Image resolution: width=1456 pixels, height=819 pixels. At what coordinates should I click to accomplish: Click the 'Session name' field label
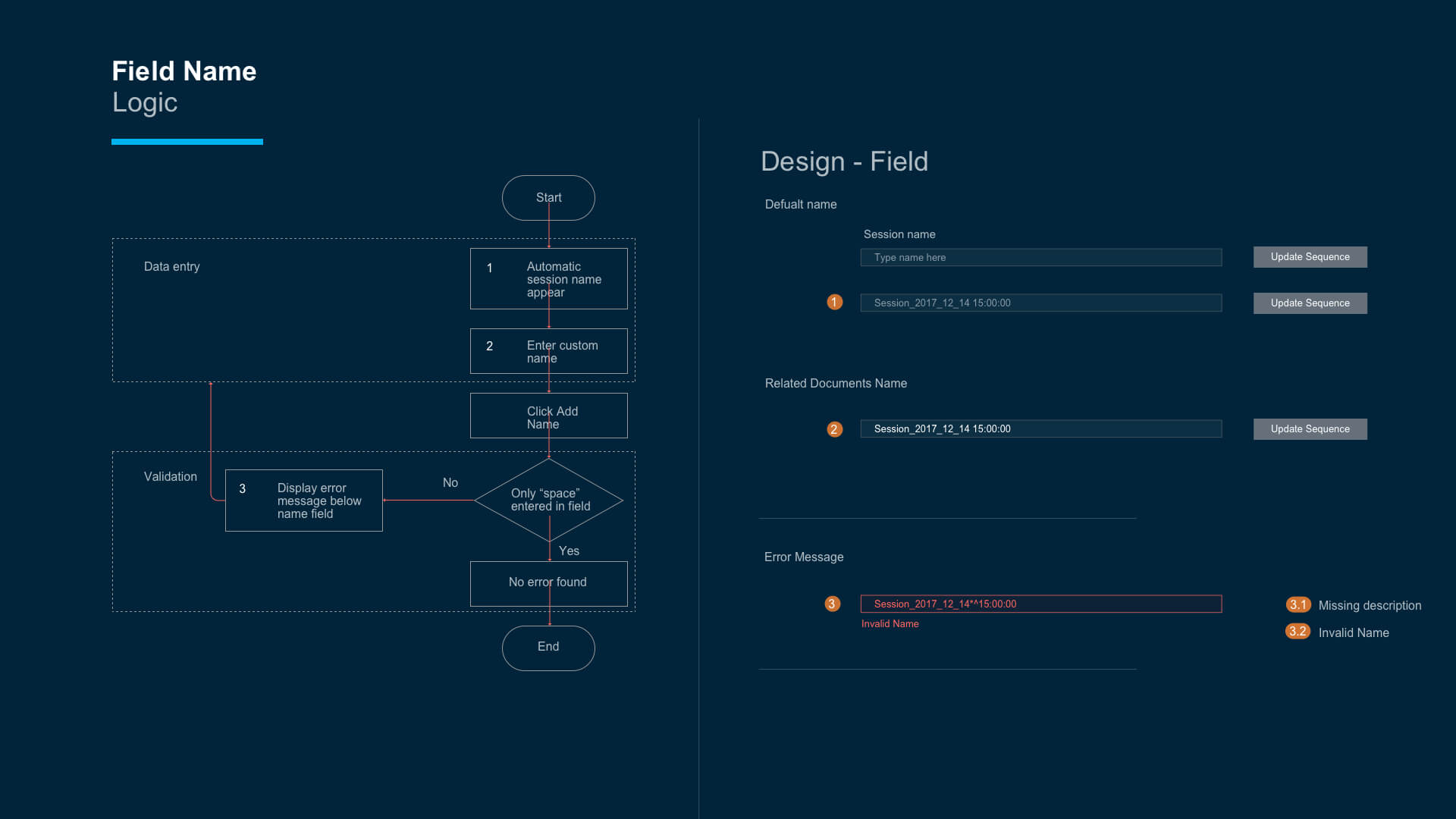pos(899,234)
